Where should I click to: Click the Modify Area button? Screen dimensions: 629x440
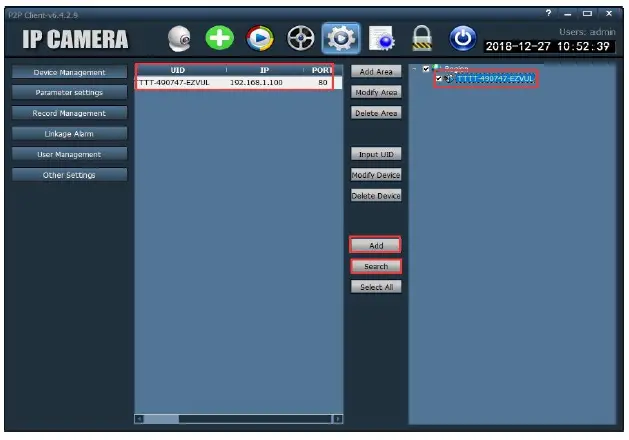376,92
